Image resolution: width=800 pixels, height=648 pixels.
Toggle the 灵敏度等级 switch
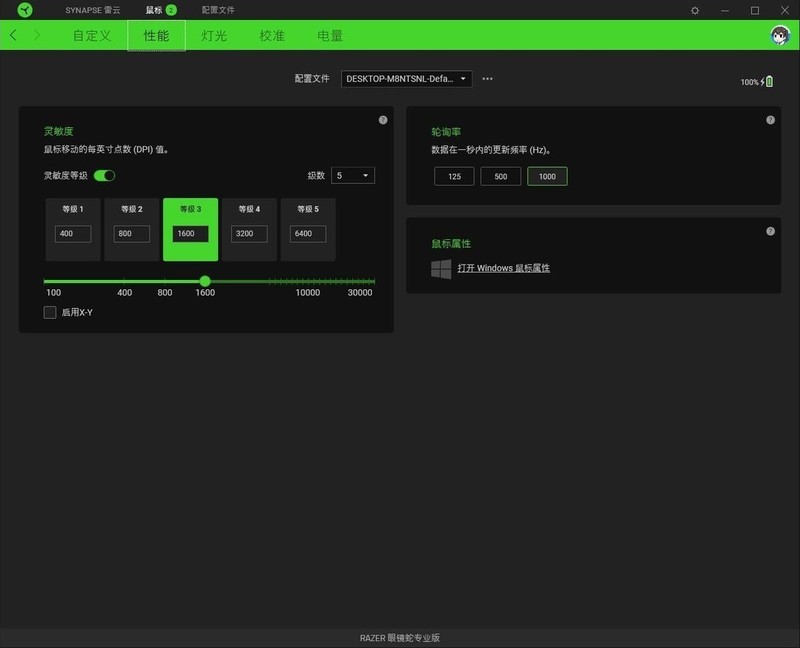coord(105,175)
